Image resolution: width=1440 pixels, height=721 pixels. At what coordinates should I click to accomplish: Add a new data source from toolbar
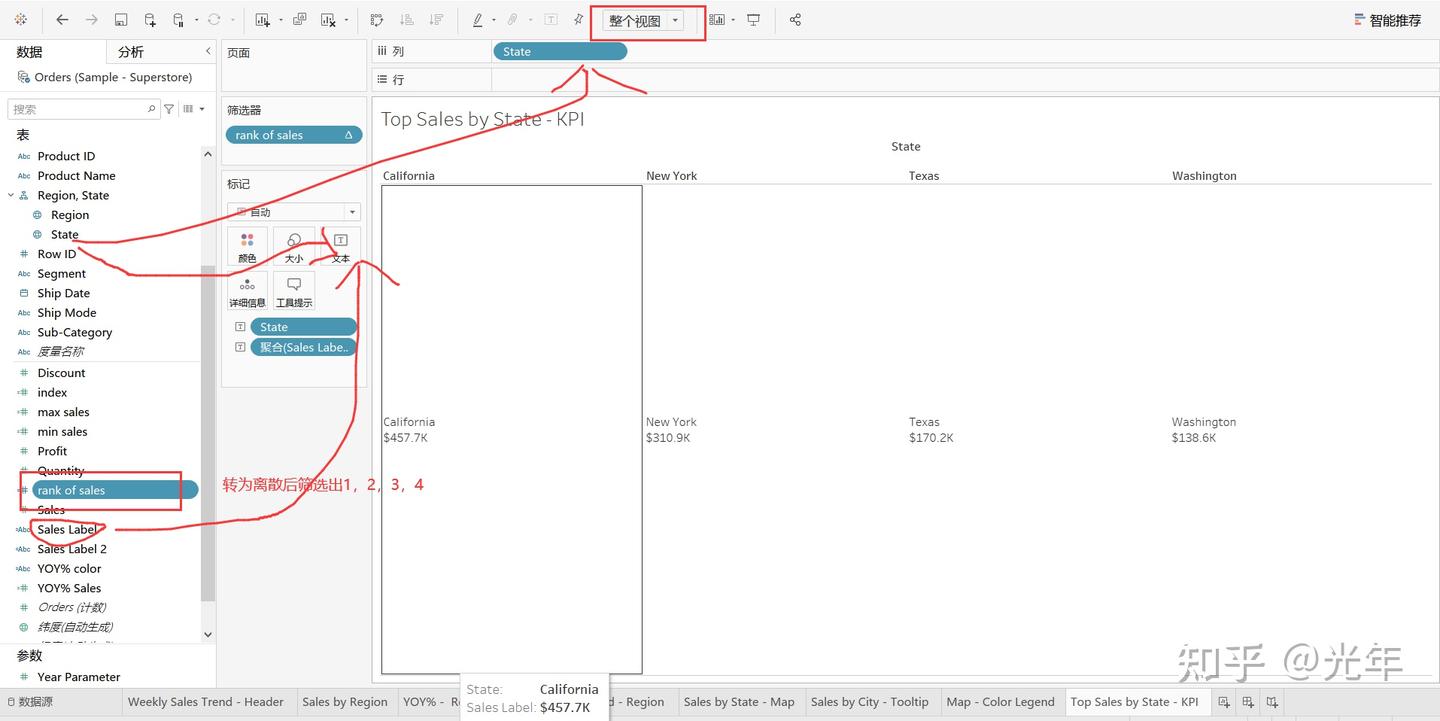tap(150, 20)
